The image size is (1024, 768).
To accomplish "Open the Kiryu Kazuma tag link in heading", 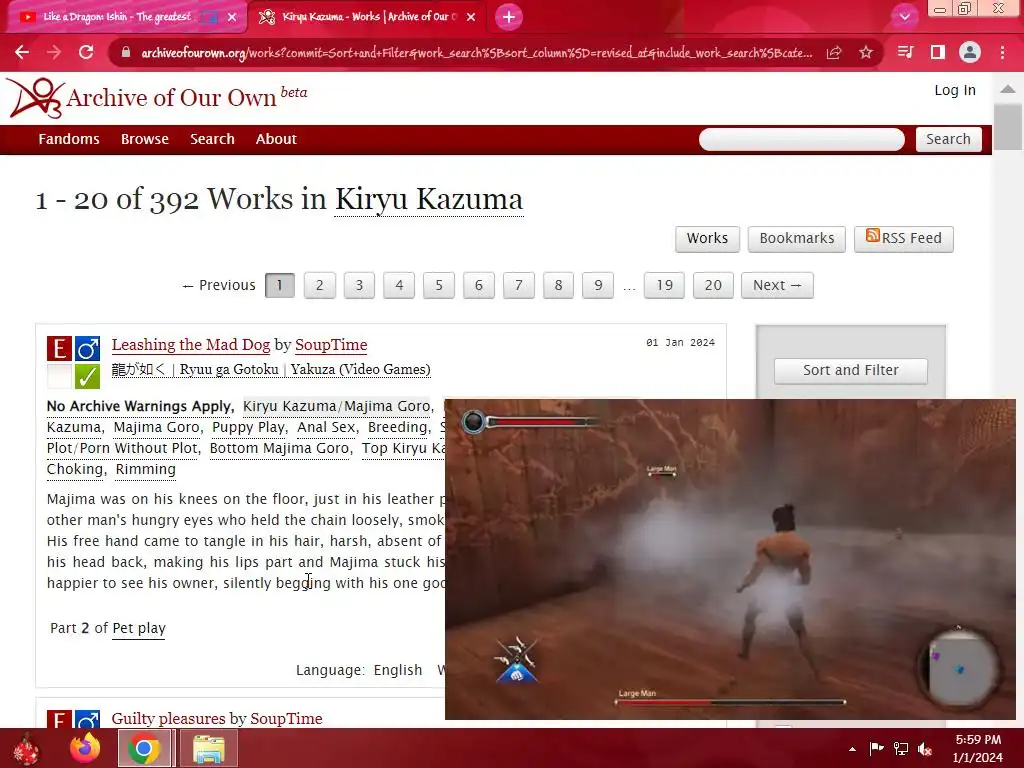I will [428, 199].
